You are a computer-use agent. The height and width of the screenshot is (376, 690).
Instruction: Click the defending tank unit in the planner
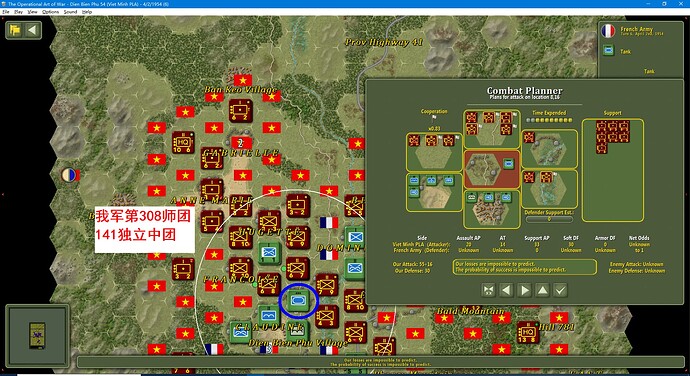coord(509,164)
